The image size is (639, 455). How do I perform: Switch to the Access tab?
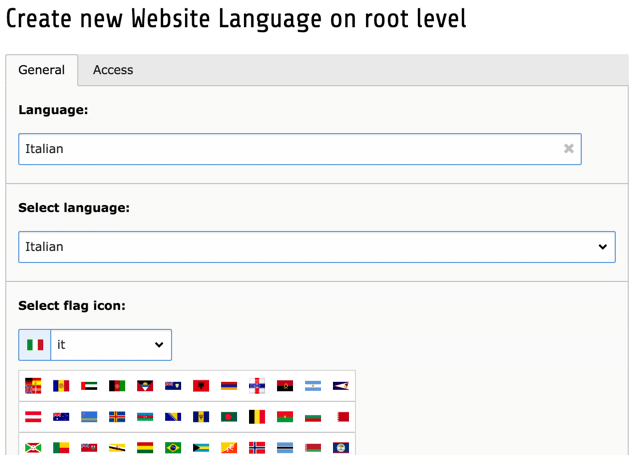coord(113,70)
